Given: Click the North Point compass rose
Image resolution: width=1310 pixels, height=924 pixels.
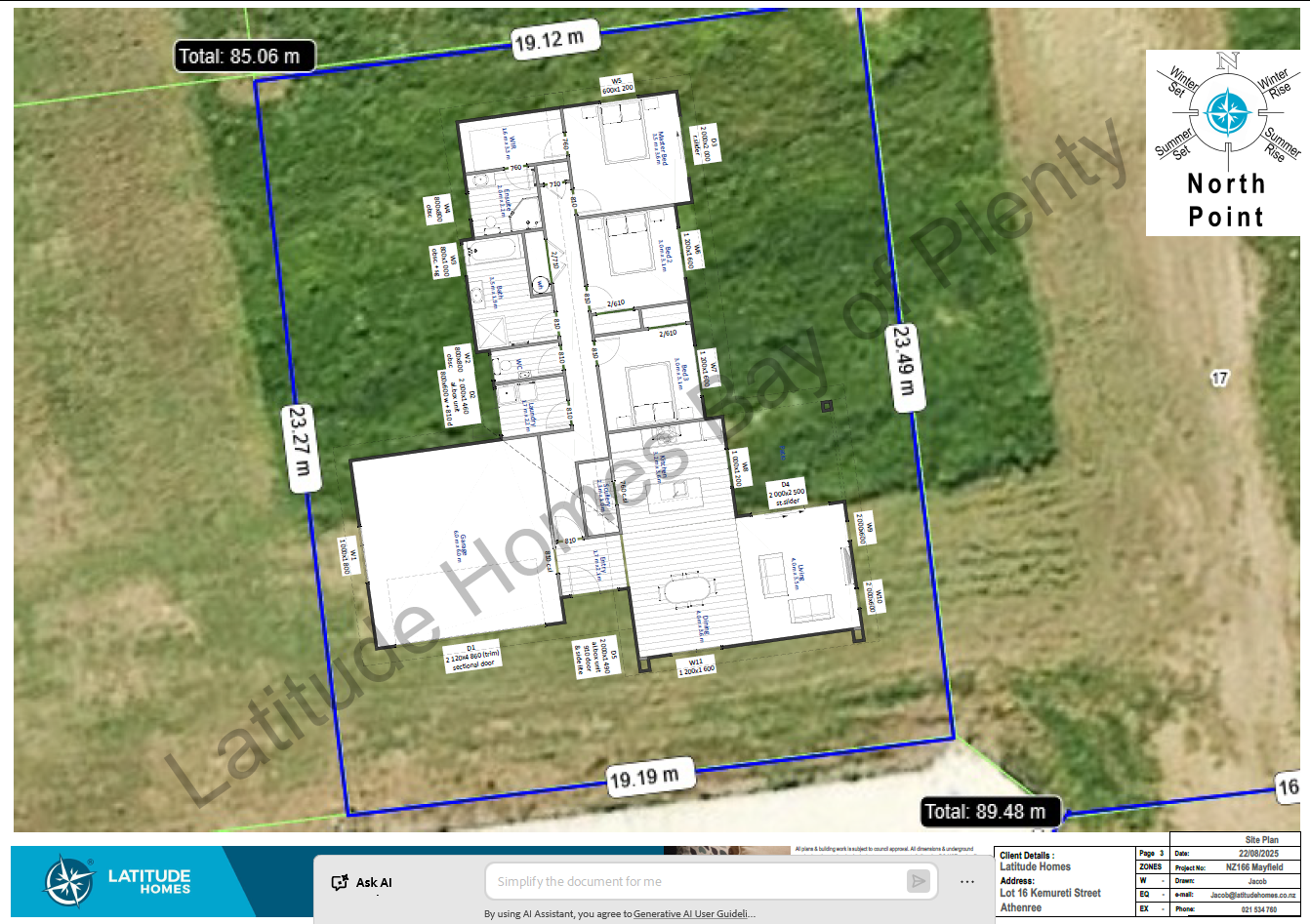Looking at the screenshot, I should point(1228,113).
